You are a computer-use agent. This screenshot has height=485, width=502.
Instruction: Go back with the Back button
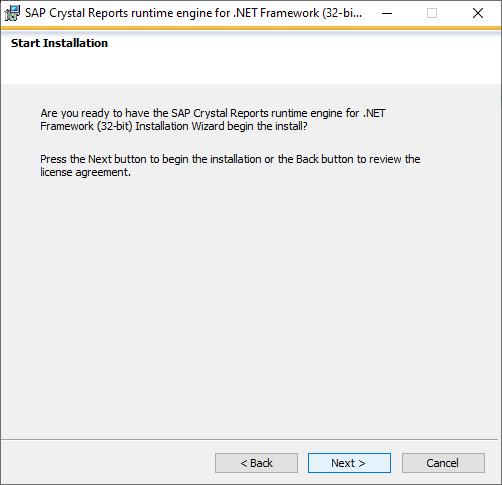[256, 463]
